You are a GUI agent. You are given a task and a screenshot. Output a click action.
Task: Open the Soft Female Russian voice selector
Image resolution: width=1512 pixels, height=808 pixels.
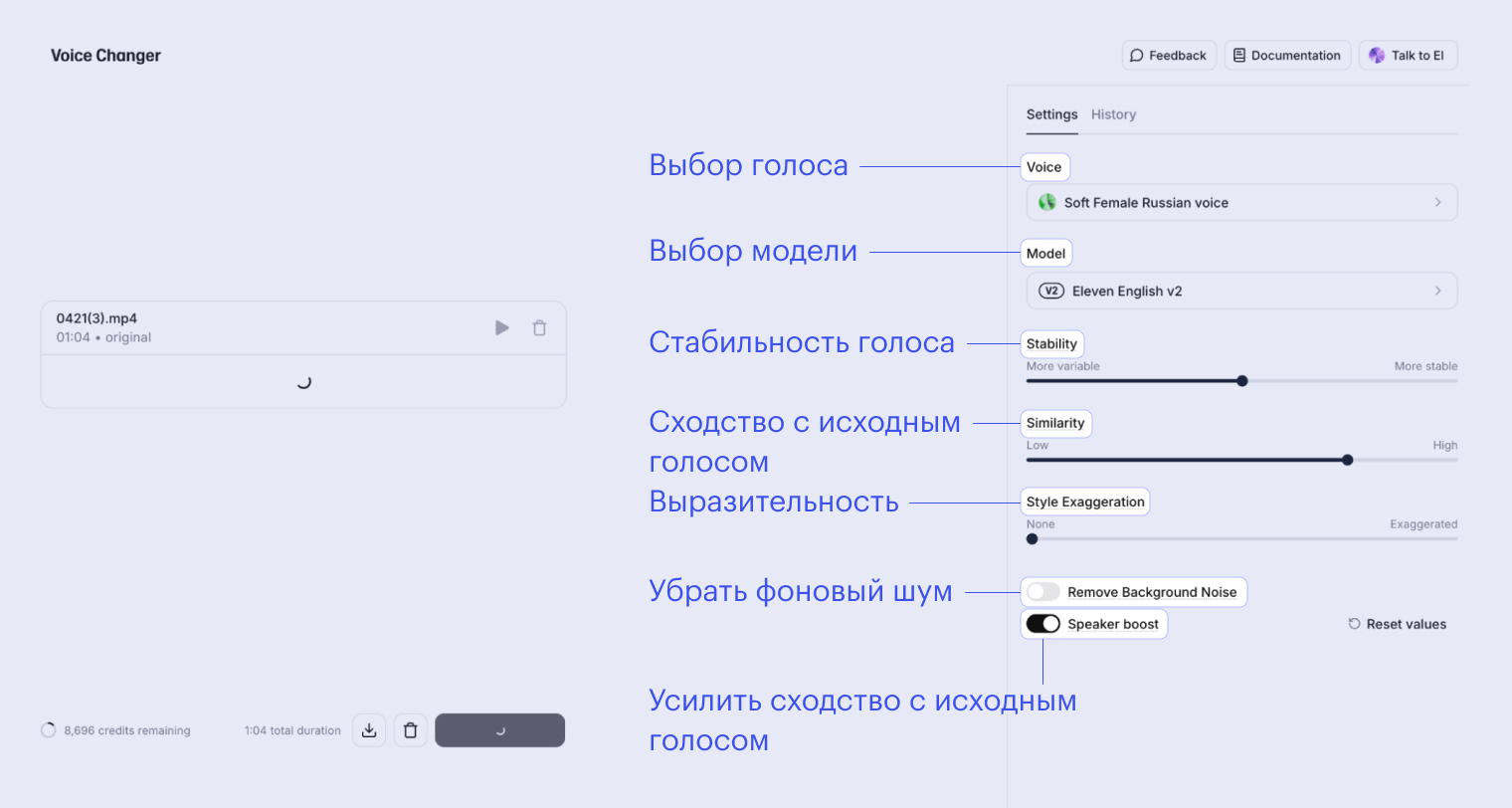tap(1241, 202)
